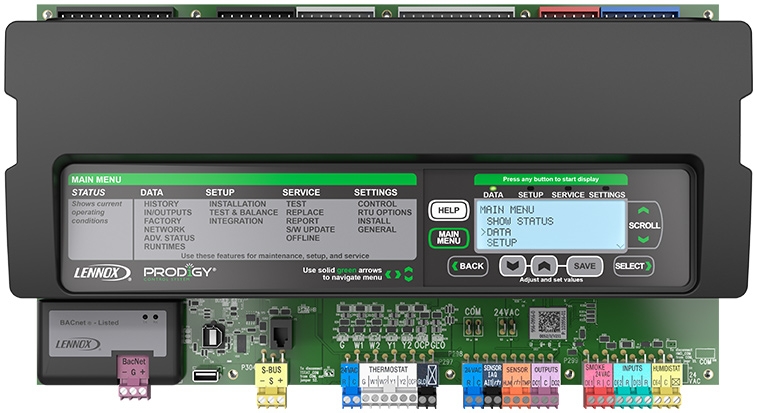
Task: Click the Lennox logo on the BACnet module
Action: coord(77,344)
